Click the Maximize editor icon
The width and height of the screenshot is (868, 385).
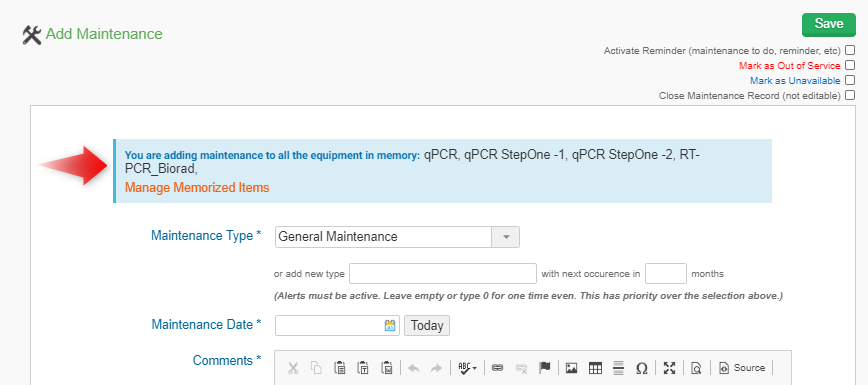[x=670, y=367]
